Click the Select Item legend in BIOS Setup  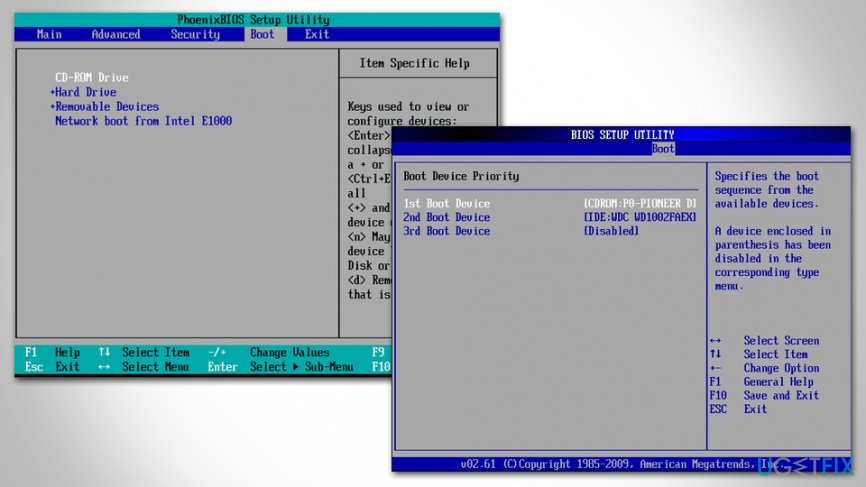pos(775,354)
